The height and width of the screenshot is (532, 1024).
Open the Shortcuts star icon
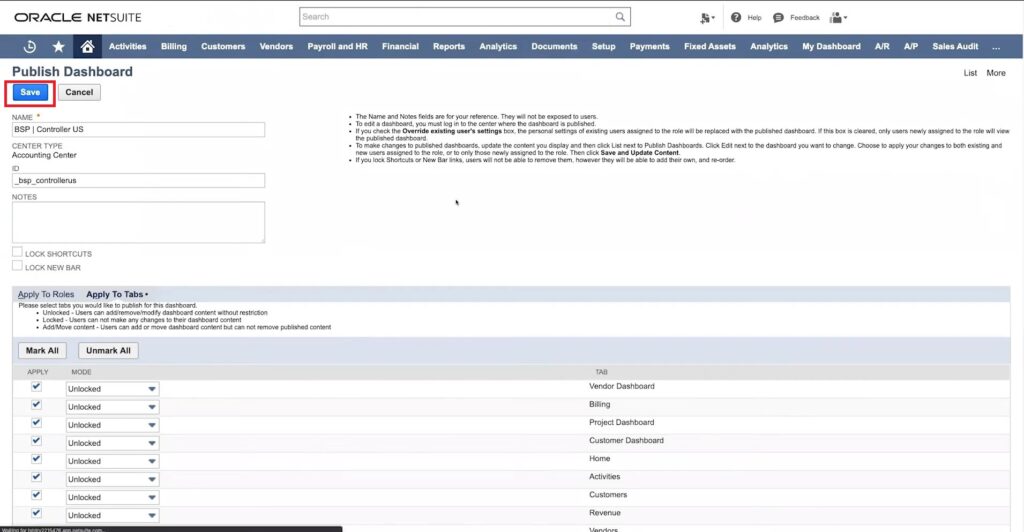pyautogui.click(x=59, y=46)
